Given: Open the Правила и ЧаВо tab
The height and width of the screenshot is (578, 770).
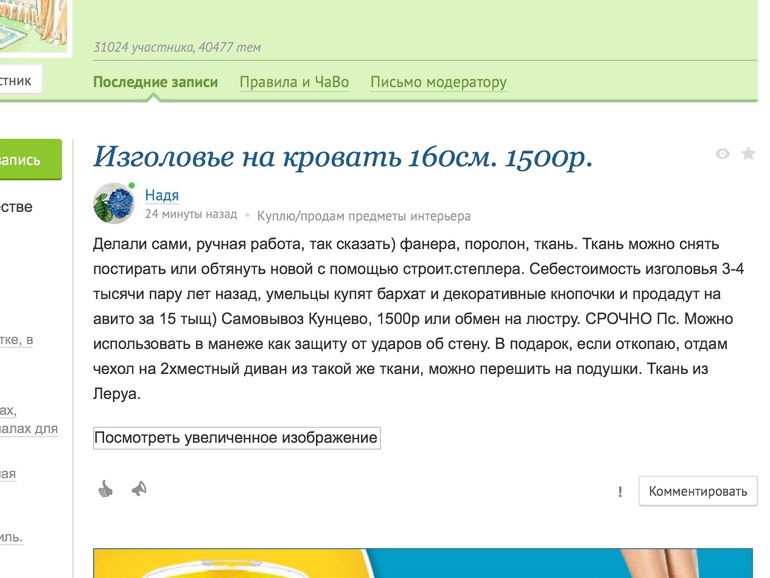Looking at the screenshot, I should (x=294, y=82).
